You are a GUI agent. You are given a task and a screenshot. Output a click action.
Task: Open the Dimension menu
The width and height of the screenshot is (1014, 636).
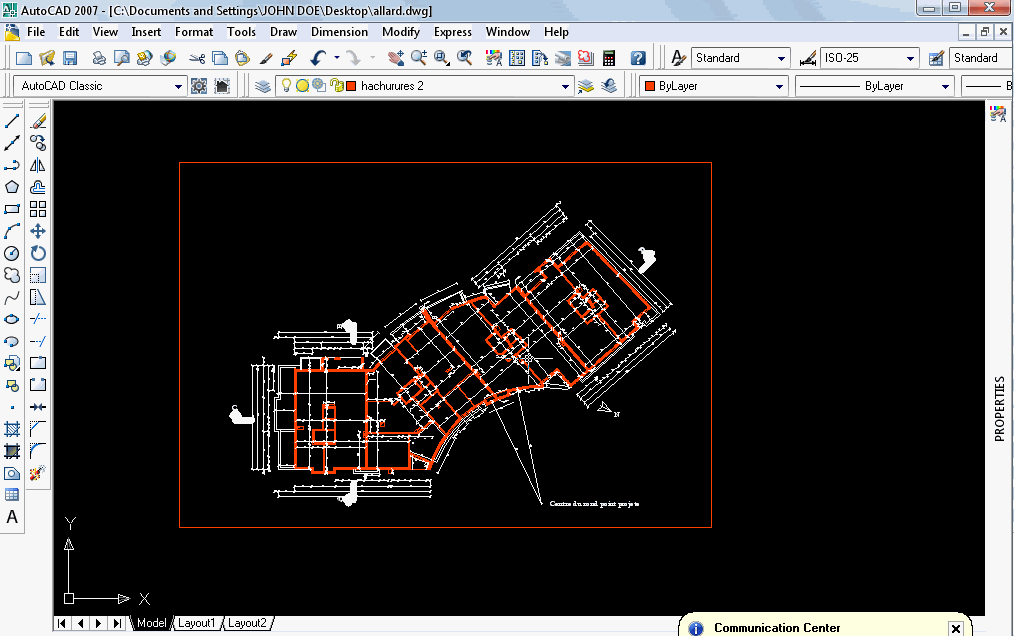click(x=339, y=32)
